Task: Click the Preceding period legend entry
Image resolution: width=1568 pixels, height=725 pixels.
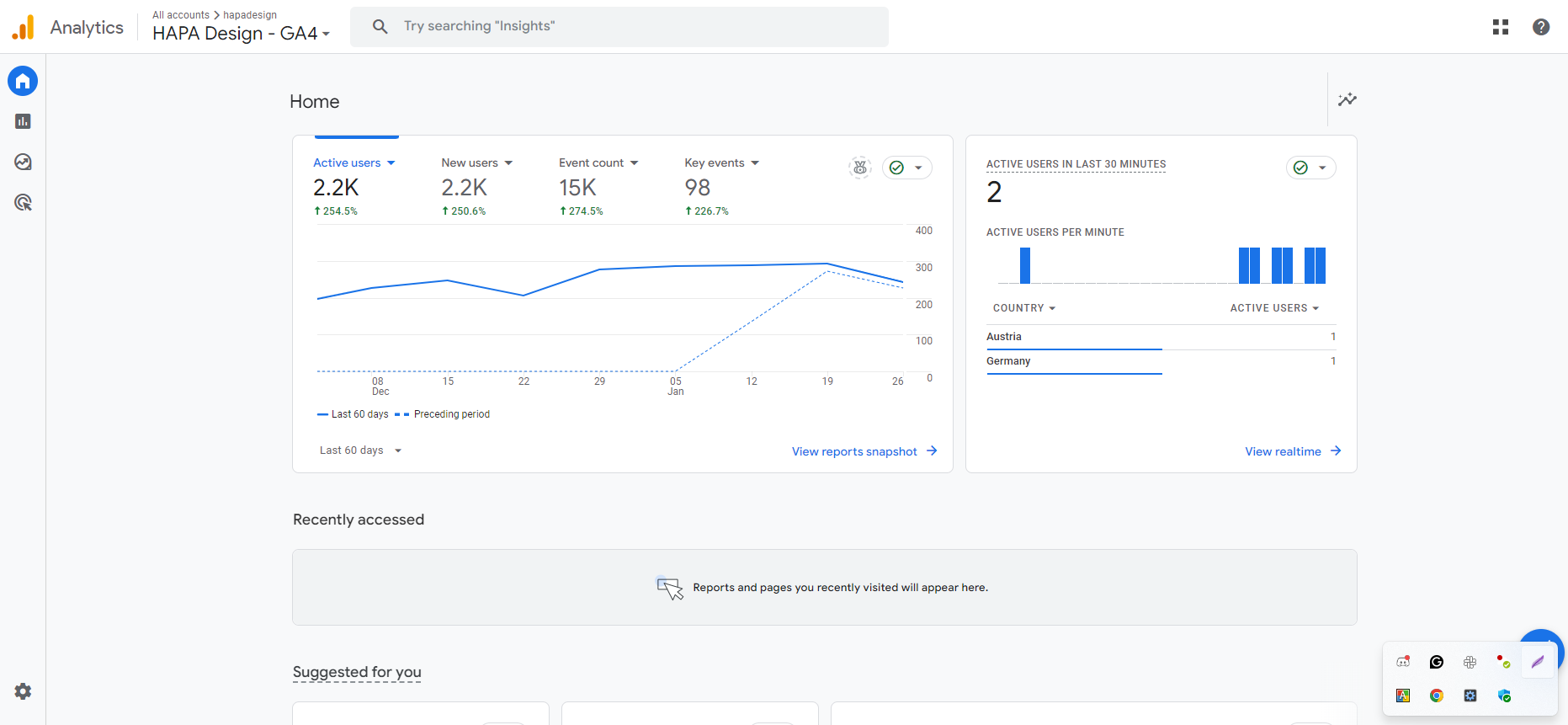Action: (x=442, y=414)
